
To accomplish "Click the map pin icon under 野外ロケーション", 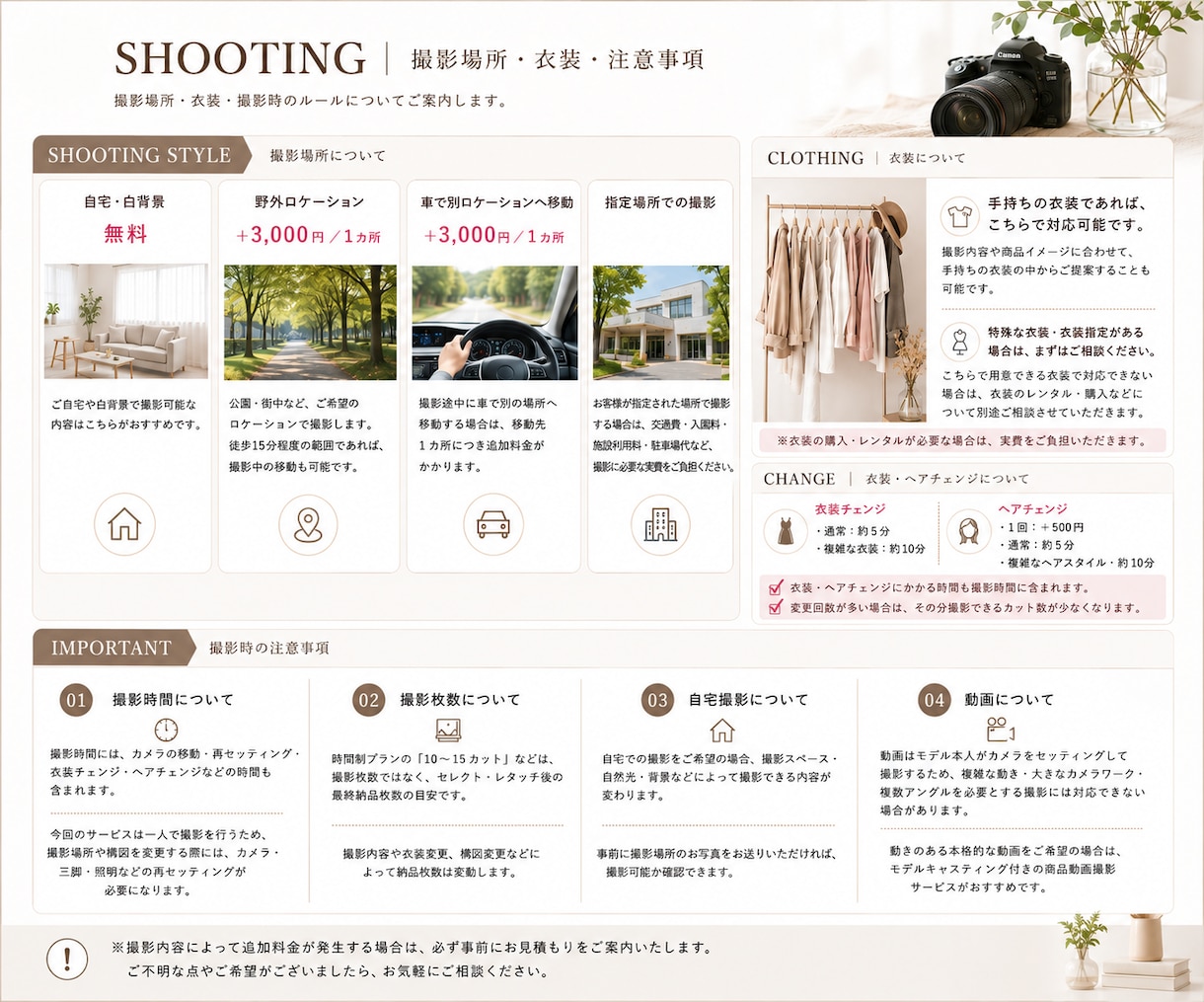I will tap(308, 524).
